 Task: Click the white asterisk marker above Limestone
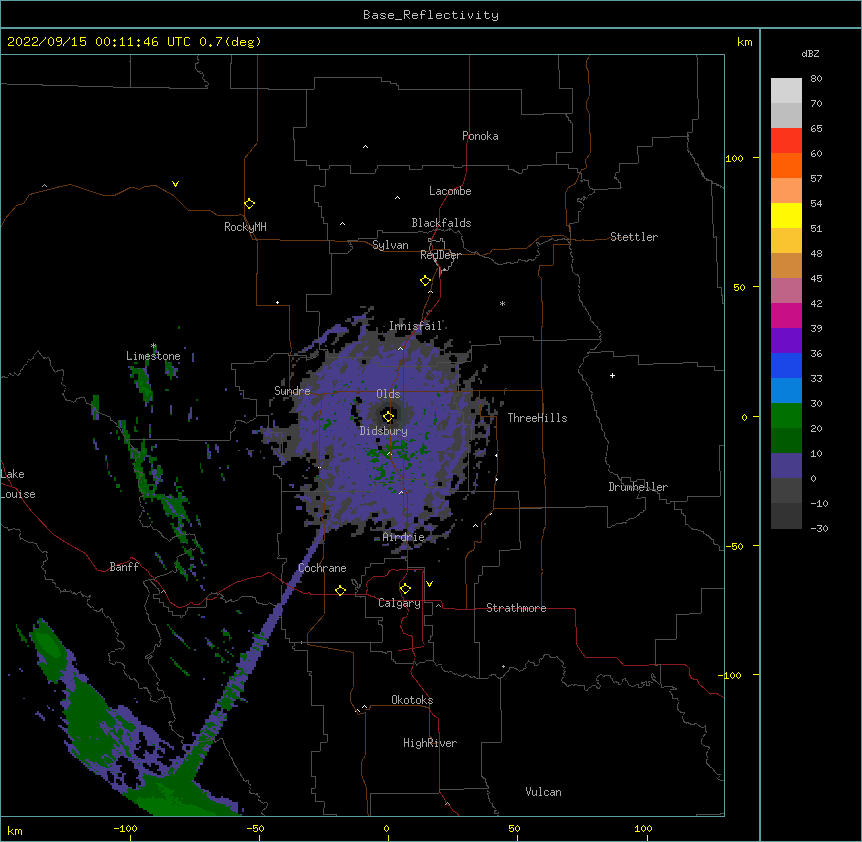(x=153, y=346)
